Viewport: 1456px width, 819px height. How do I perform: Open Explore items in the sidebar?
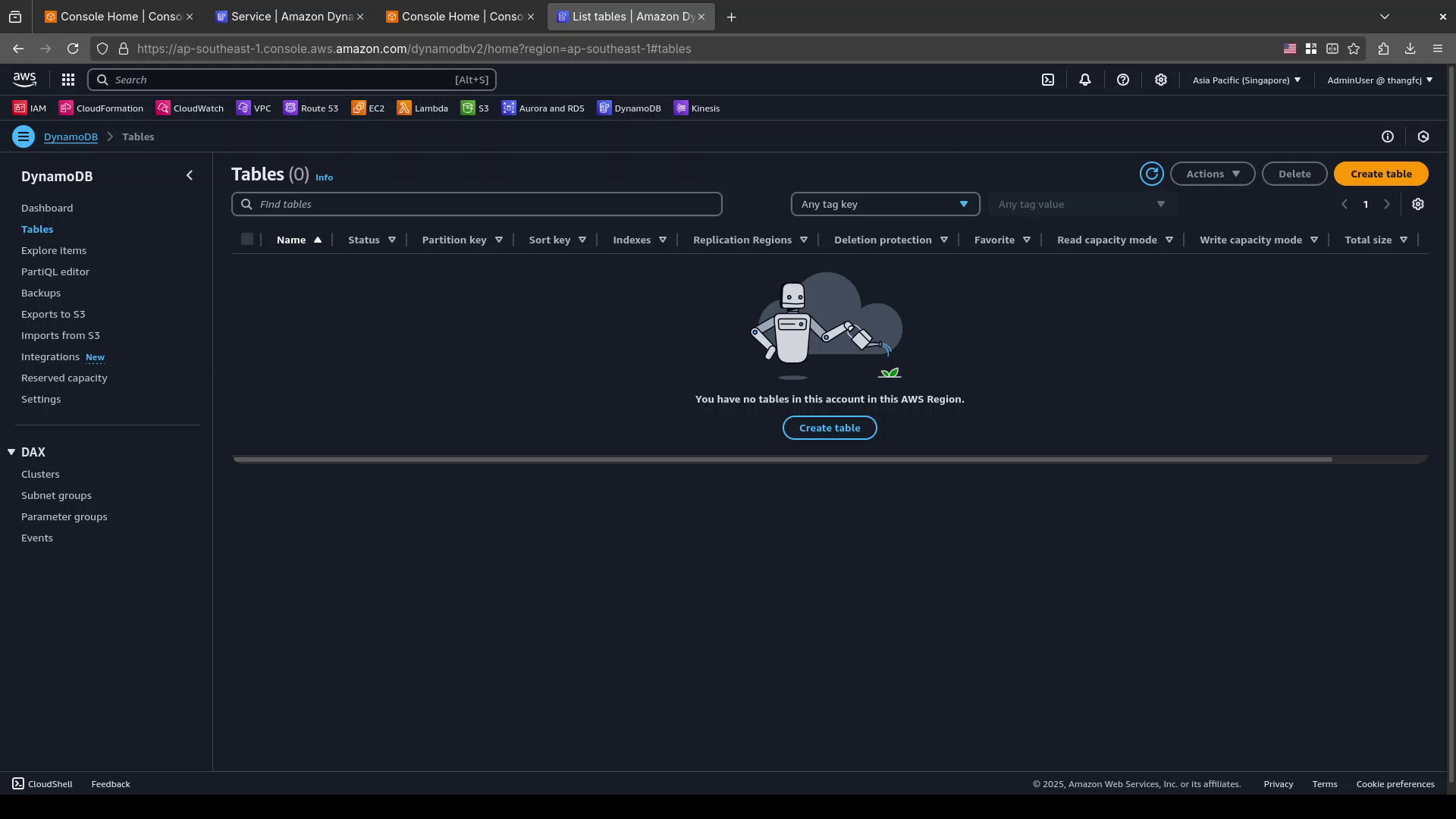(x=54, y=250)
